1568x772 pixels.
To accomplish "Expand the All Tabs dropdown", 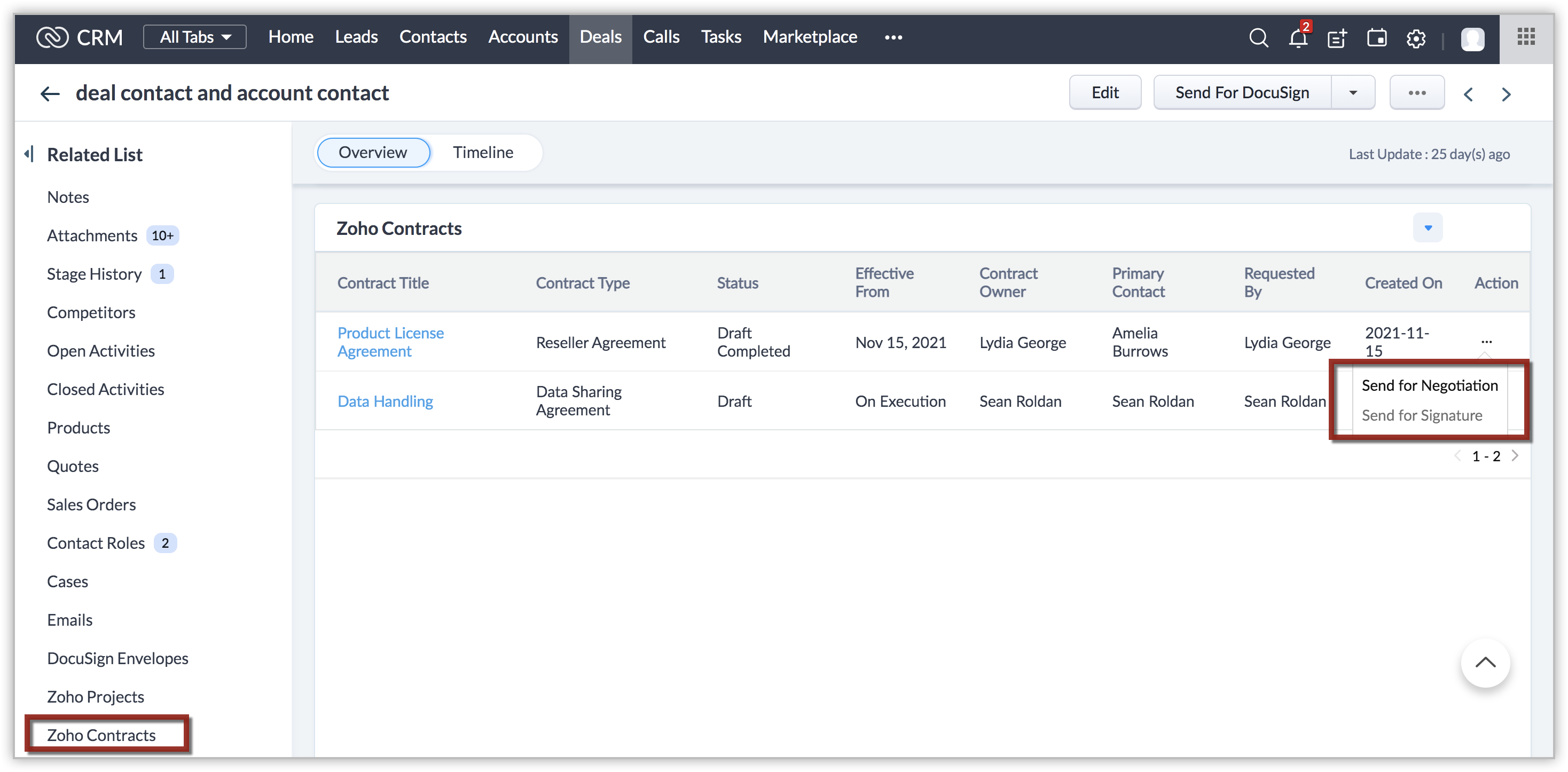I will [195, 37].
